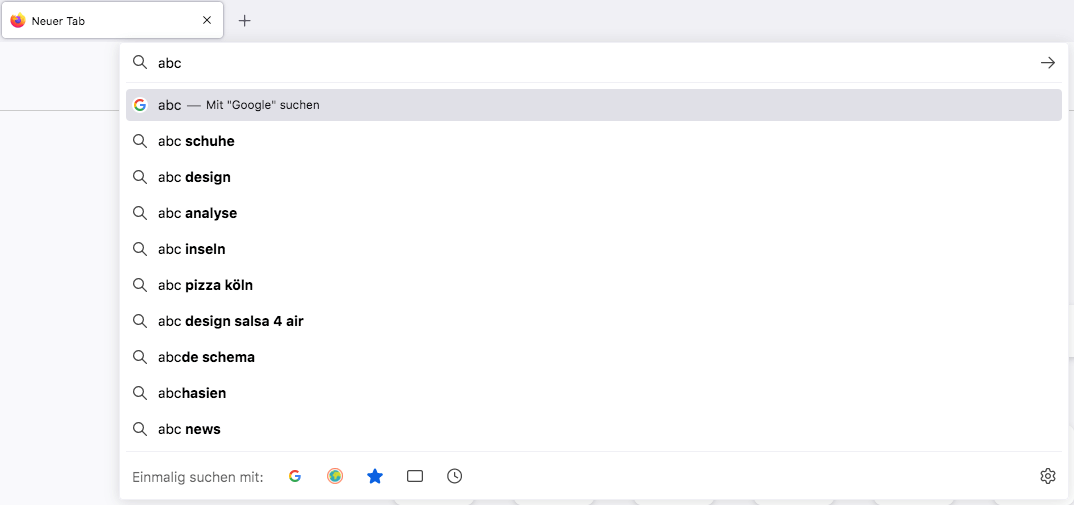Choose abc Mit Google suchen entry

(594, 106)
